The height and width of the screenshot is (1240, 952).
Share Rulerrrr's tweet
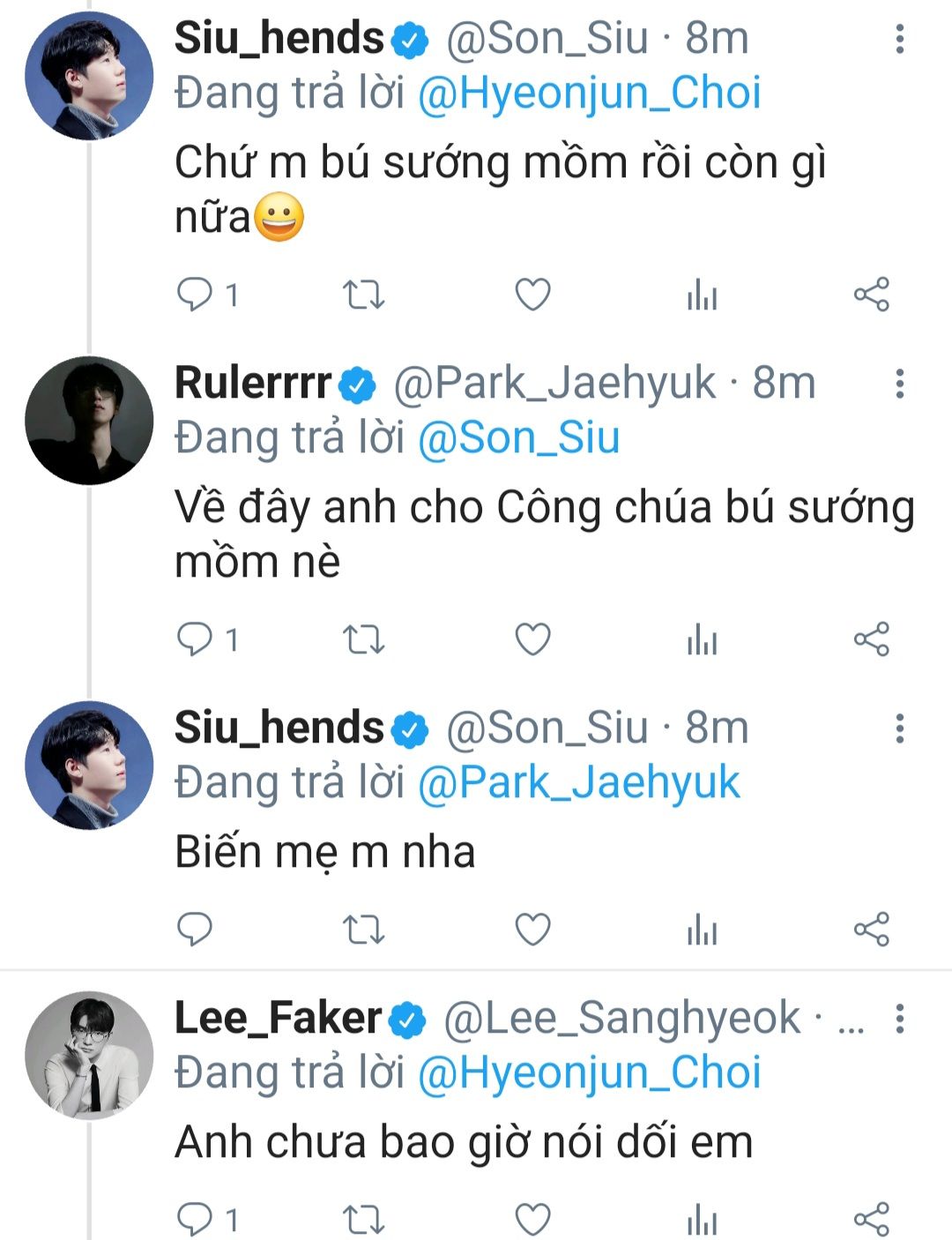tap(871, 639)
